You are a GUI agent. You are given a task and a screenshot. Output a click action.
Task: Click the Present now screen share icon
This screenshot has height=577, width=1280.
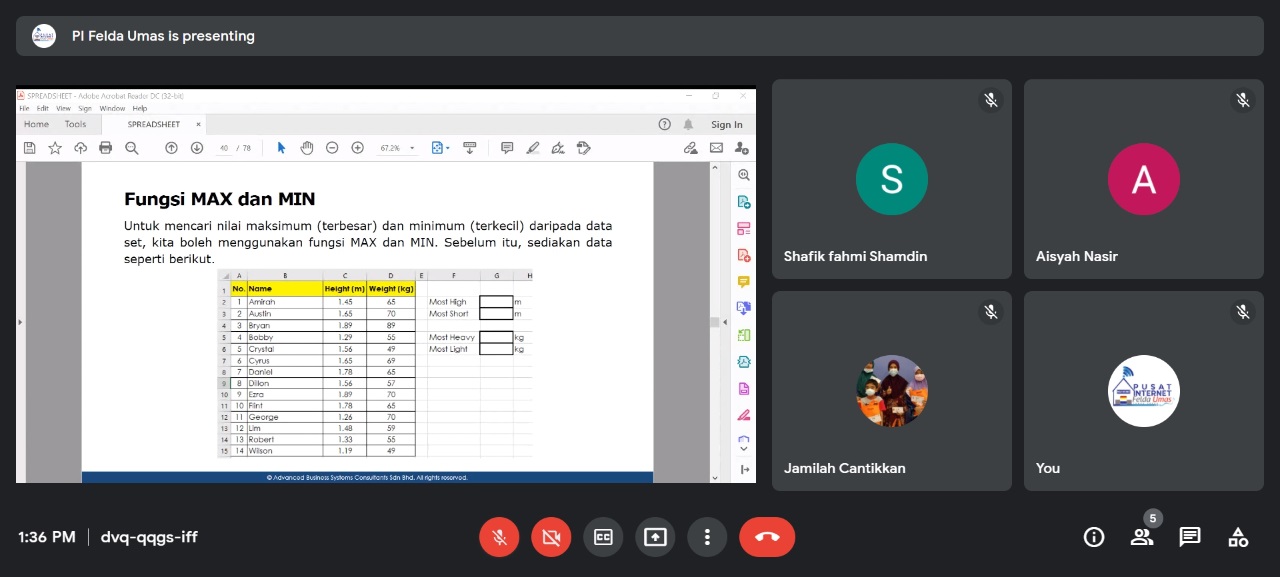pyautogui.click(x=655, y=537)
